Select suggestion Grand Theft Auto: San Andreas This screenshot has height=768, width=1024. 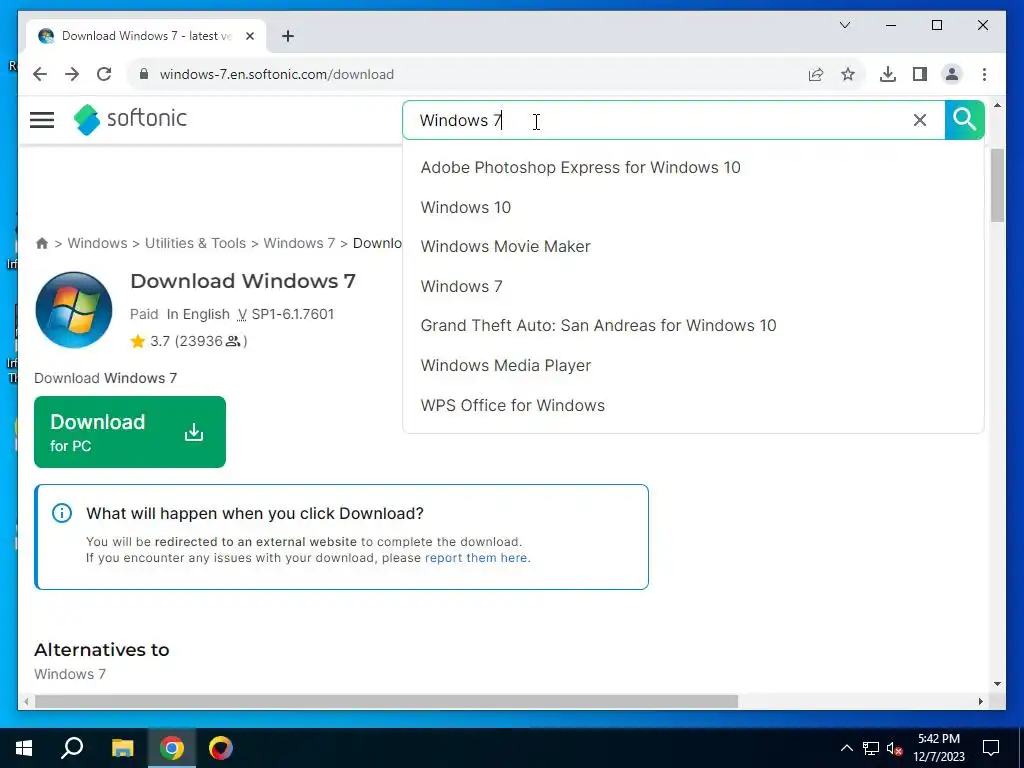click(598, 325)
